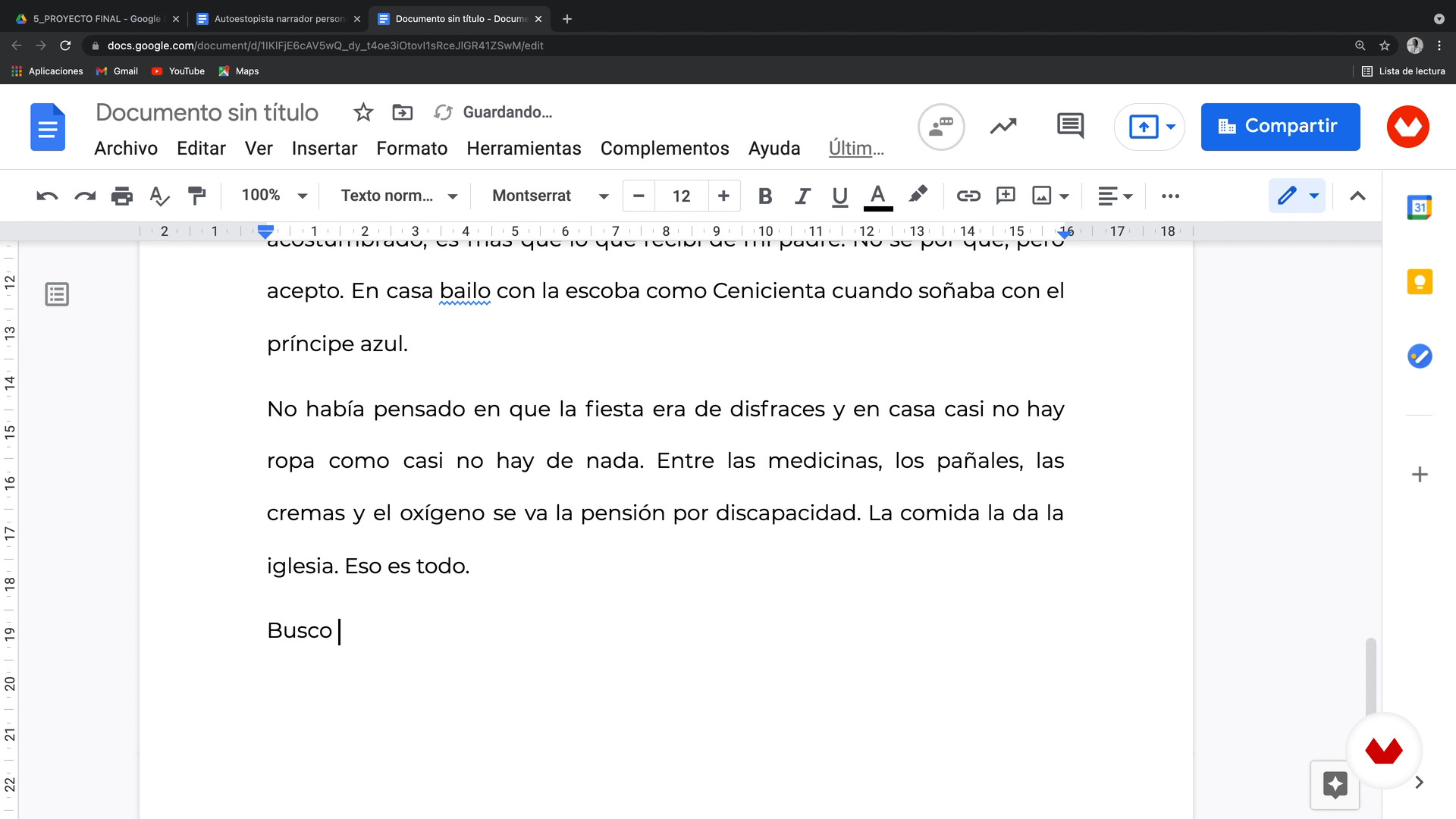The width and height of the screenshot is (1456, 819).
Task: Click the Explore star button
Action: [x=1335, y=784]
